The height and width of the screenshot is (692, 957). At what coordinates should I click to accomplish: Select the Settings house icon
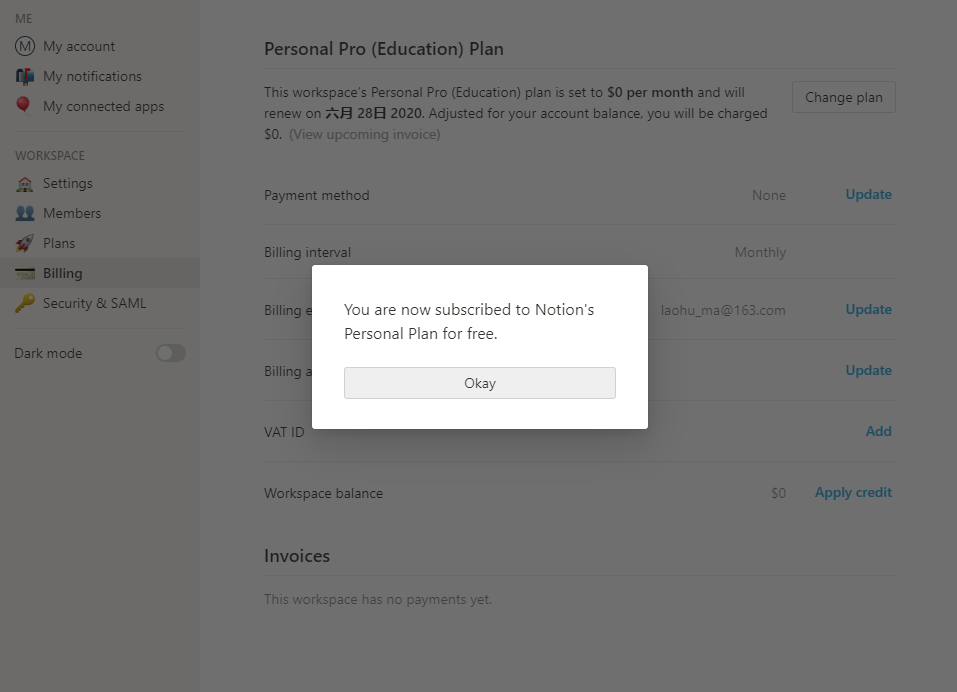point(24,184)
